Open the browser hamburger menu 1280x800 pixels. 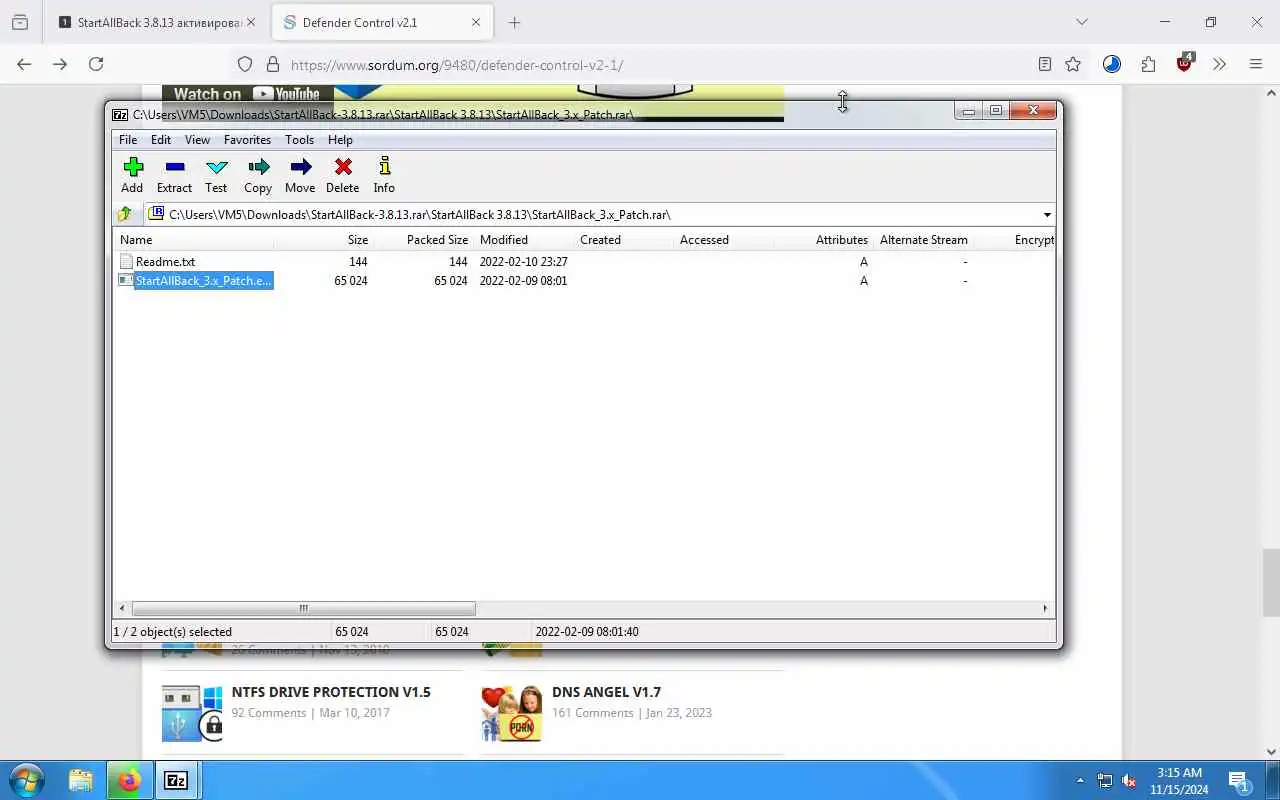(1256, 64)
